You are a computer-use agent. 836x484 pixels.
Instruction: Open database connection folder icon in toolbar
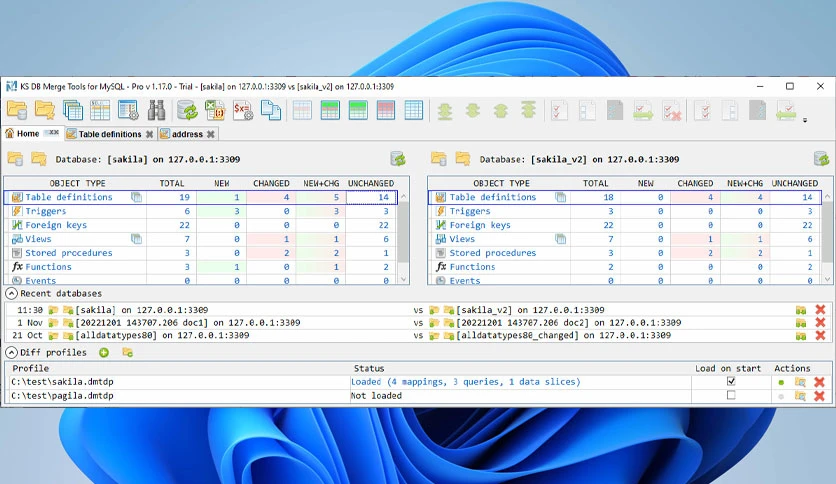[17, 110]
